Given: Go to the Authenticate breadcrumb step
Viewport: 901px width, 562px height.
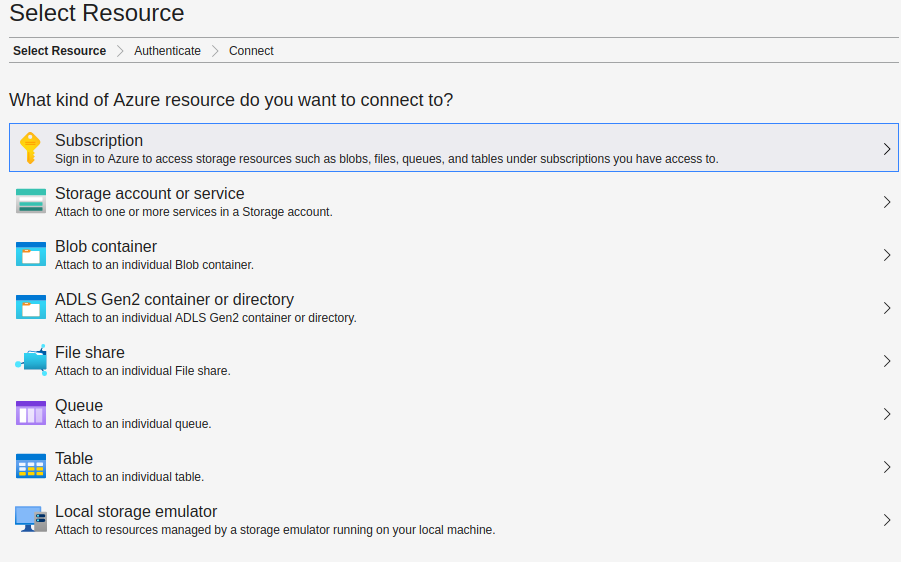Looking at the screenshot, I should [167, 51].
